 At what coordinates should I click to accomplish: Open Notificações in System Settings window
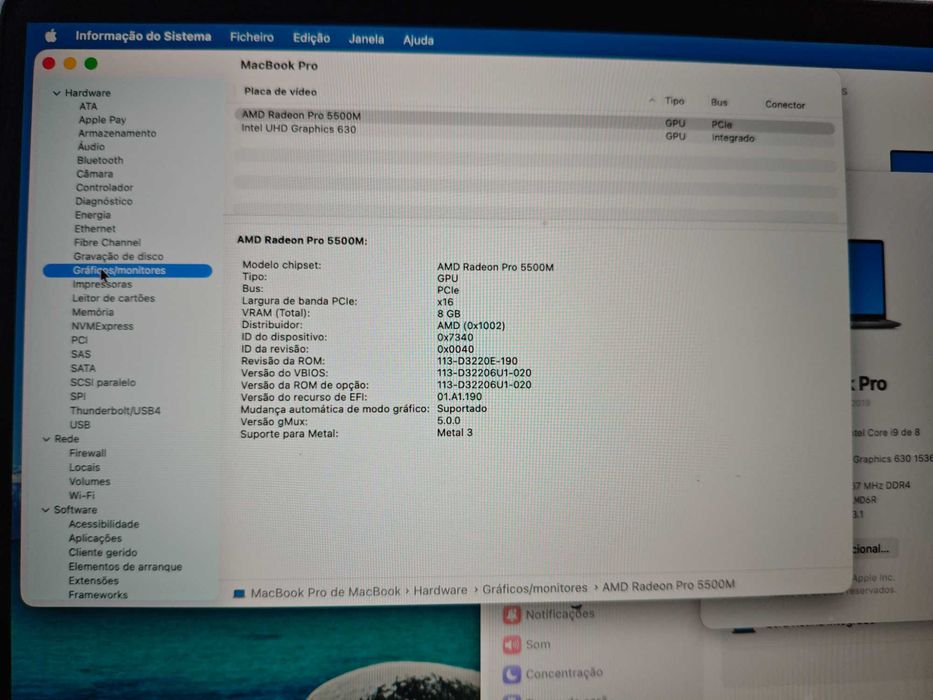[x=559, y=614]
